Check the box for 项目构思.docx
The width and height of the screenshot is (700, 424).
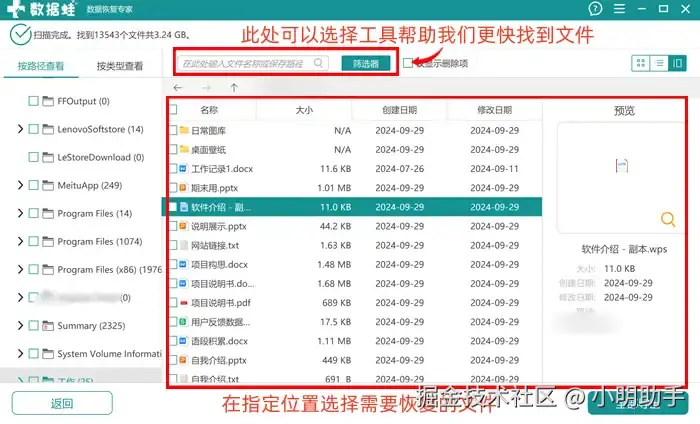174,265
